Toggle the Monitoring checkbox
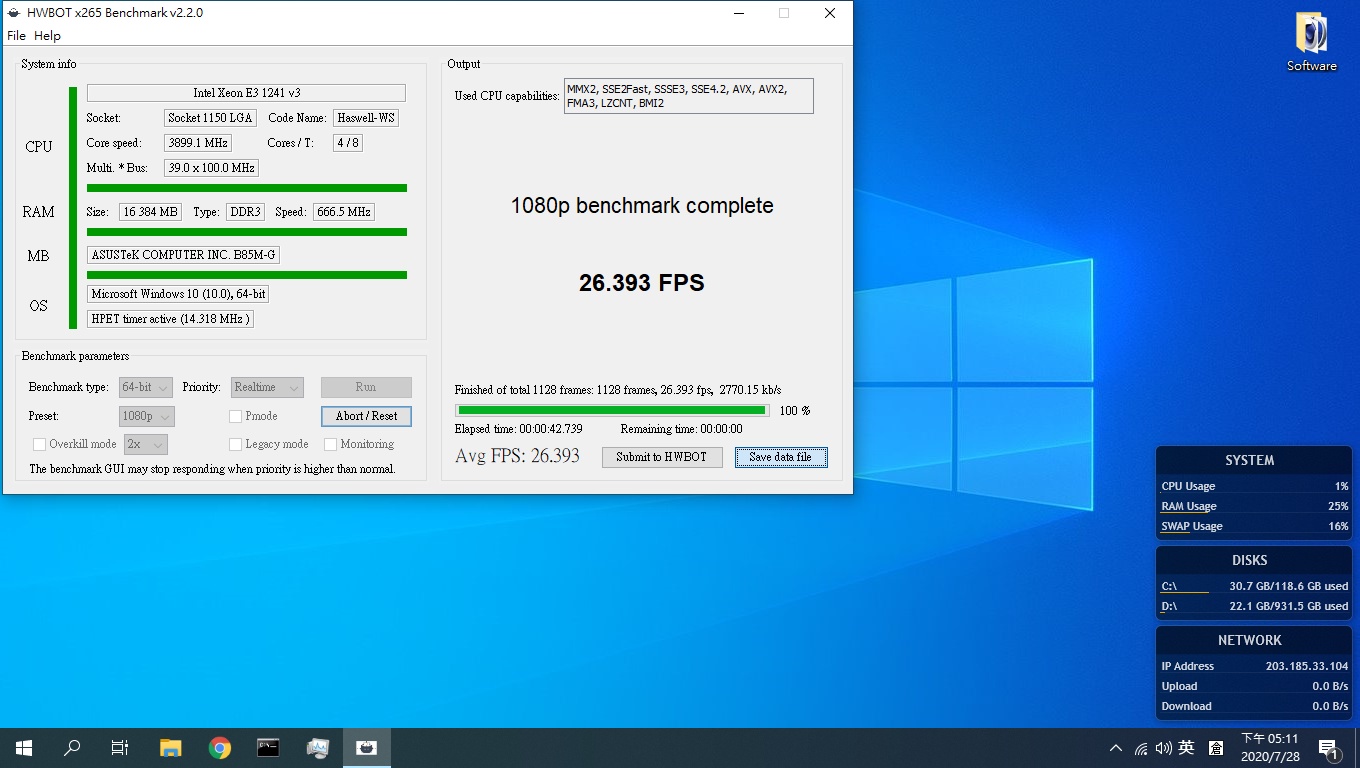1360x768 pixels. 331,444
